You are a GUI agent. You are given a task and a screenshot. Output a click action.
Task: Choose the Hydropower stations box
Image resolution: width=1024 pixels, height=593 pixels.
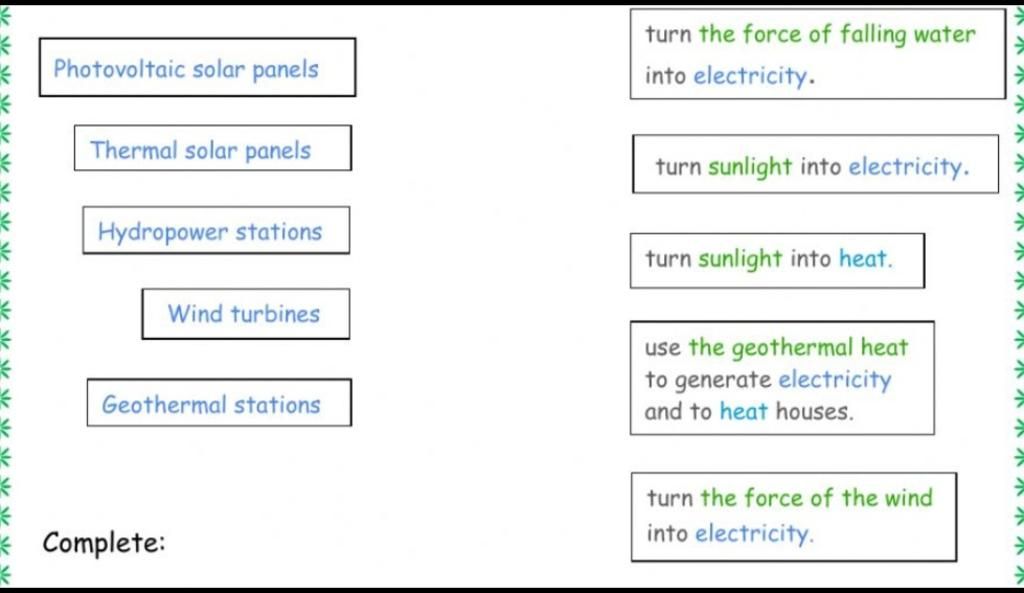[x=216, y=231]
